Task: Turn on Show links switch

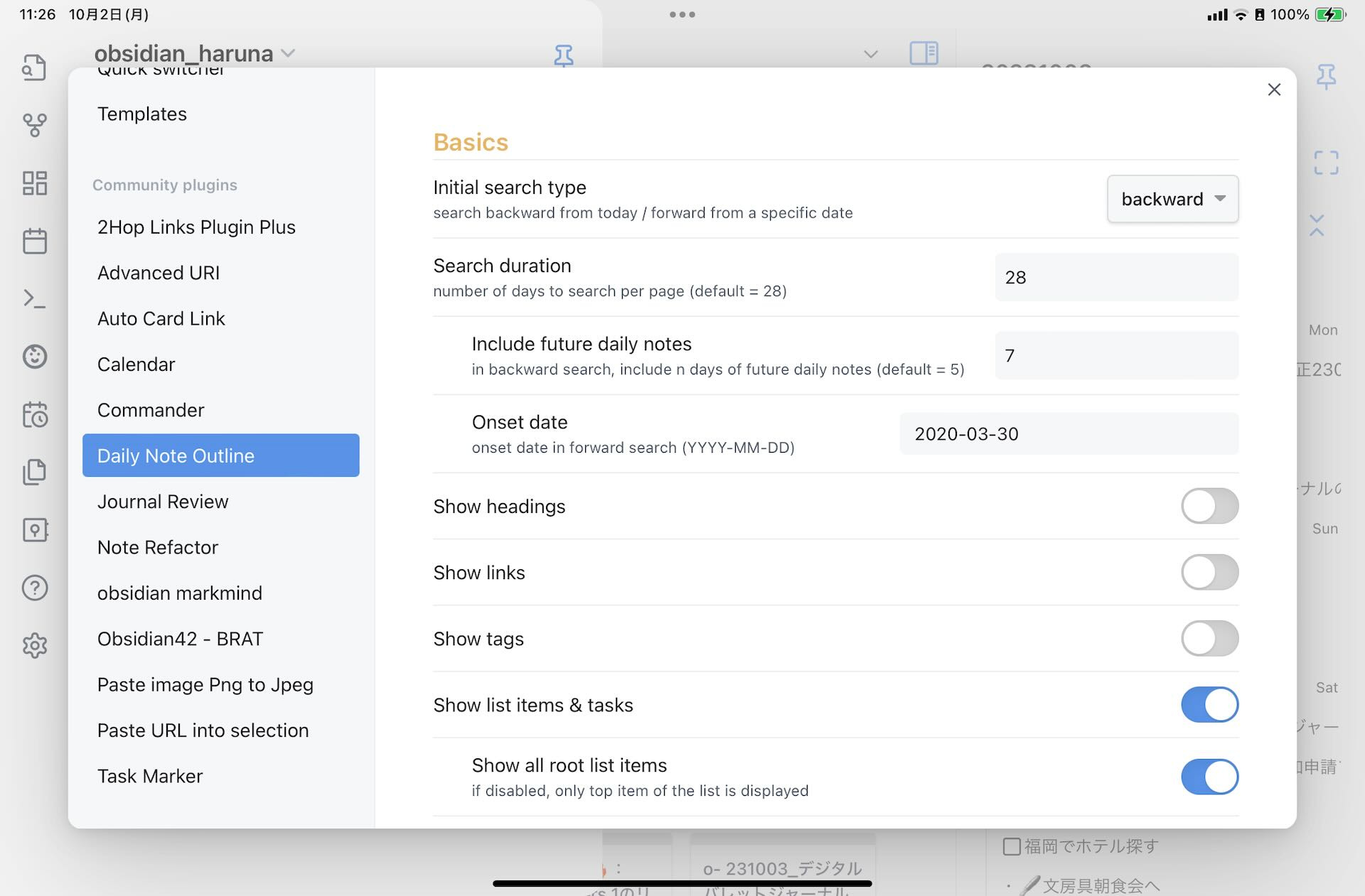Action: coord(1209,572)
